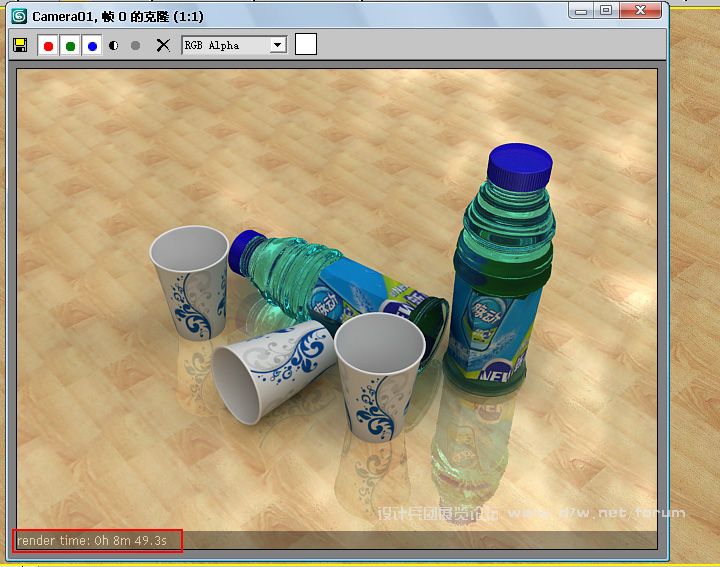This screenshot has height=567, width=720.
Task: Toggle the monochrome gray circle button
Action: click(x=135, y=45)
